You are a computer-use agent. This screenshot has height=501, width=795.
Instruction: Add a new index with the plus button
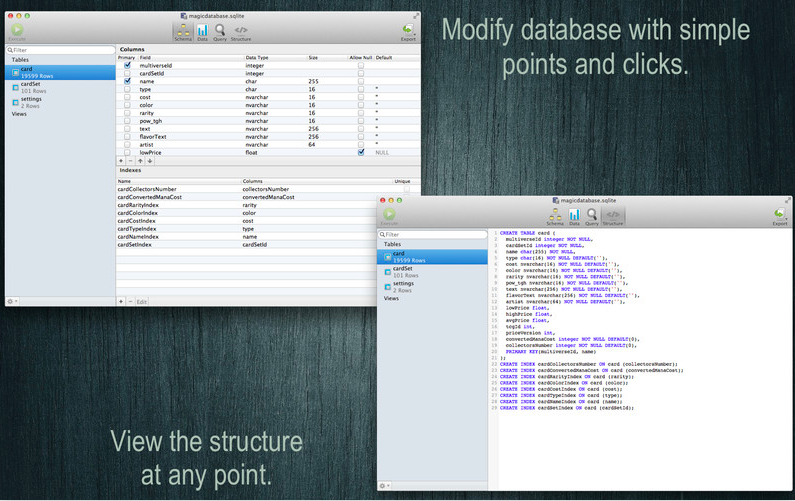pos(121,301)
